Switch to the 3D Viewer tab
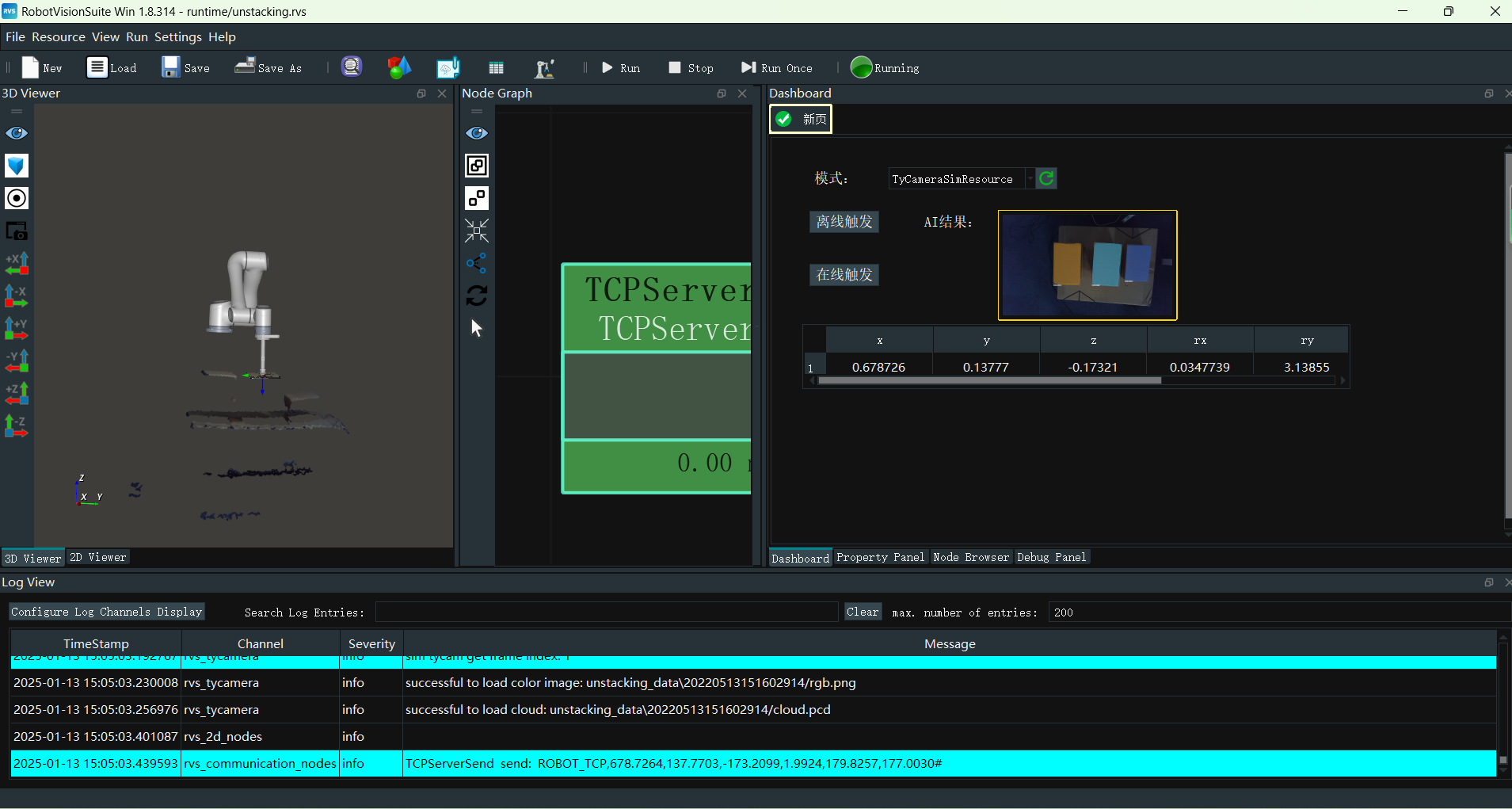 32,558
